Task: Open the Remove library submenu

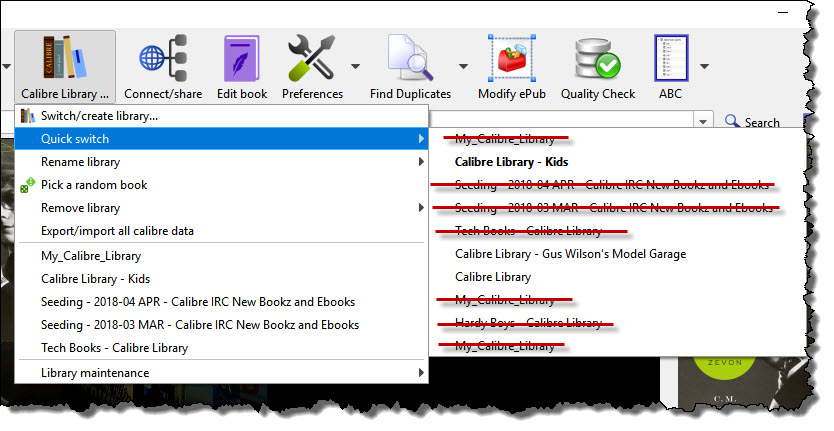Action: tap(221, 208)
